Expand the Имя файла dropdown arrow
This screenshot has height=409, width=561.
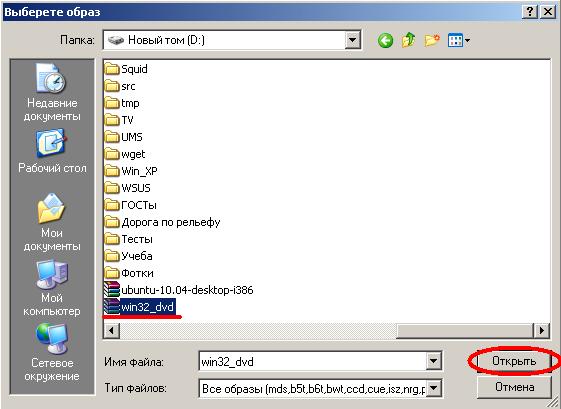(x=433, y=361)
